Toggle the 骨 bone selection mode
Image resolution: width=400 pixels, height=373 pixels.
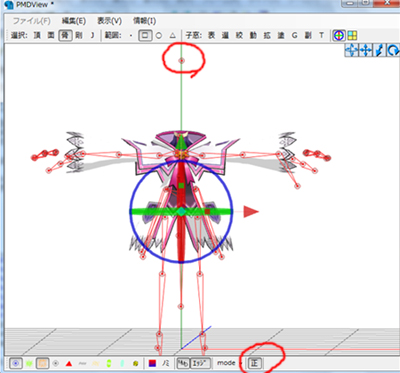(65, 35)
